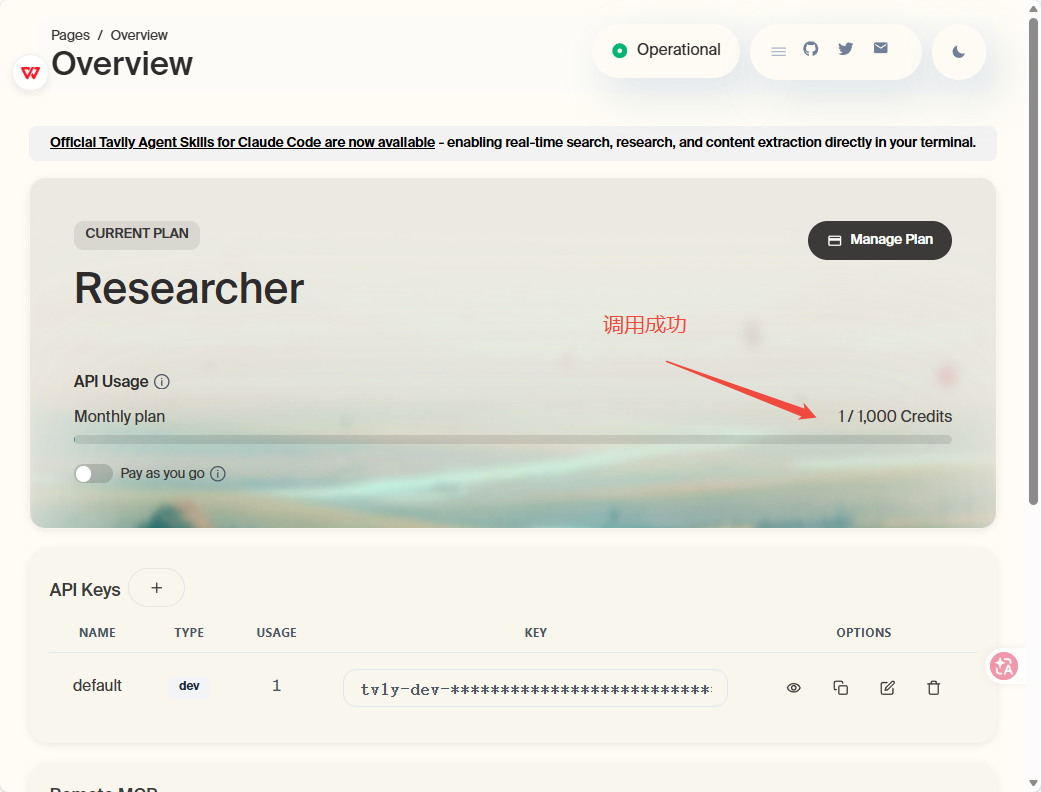Show info icon next to Pay as you go
This screenshot has width=1041, height=792.
(218, 473)
